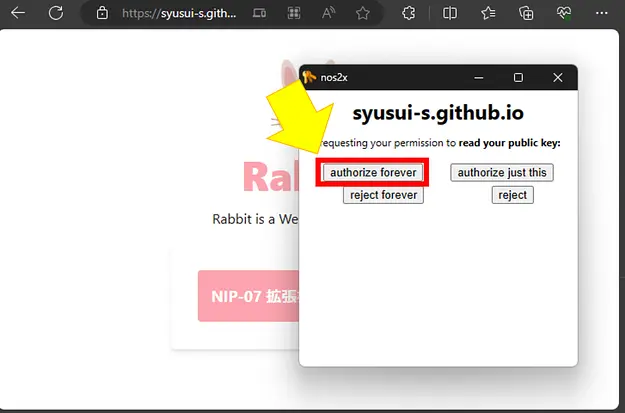Click the "reject forever" button
625x413 pixels.
pos(383,195)
